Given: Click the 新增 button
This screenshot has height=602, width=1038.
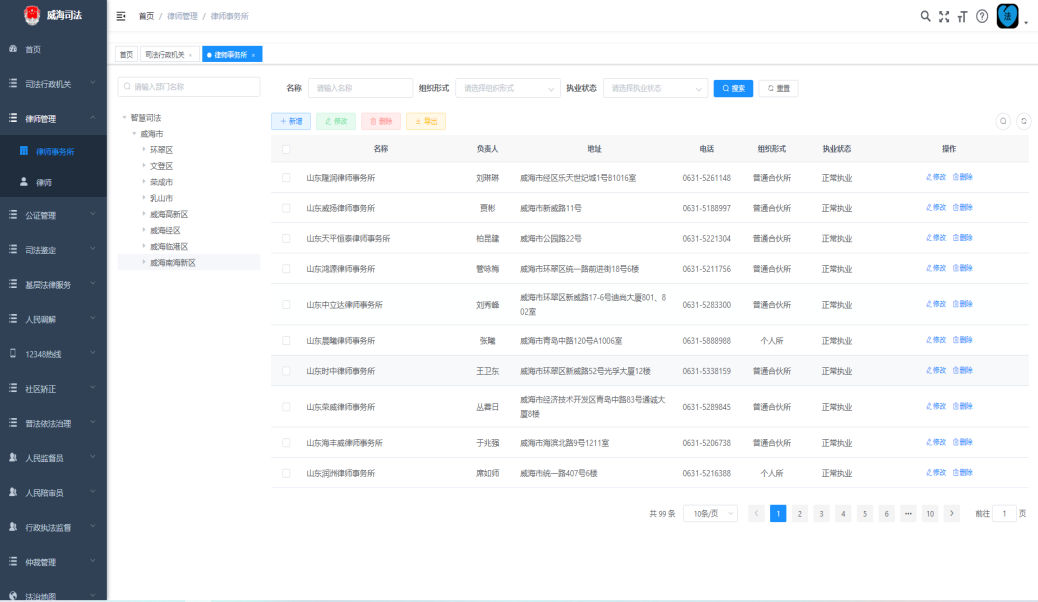Looking at the screenshot, I should pyautogui.click(x=291, y=121).
